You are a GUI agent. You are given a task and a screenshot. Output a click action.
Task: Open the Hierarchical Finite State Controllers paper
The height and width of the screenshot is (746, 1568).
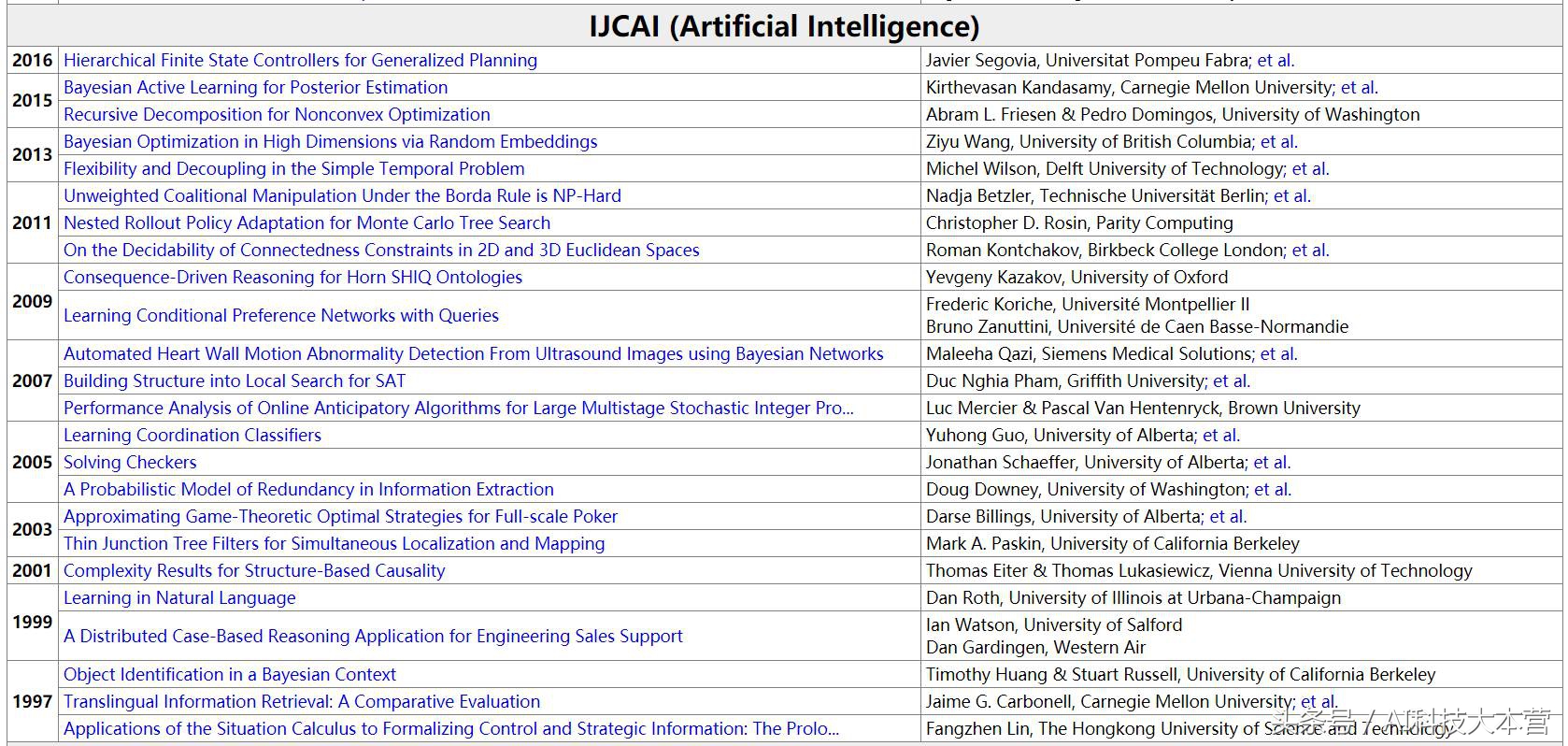point(300,61)
